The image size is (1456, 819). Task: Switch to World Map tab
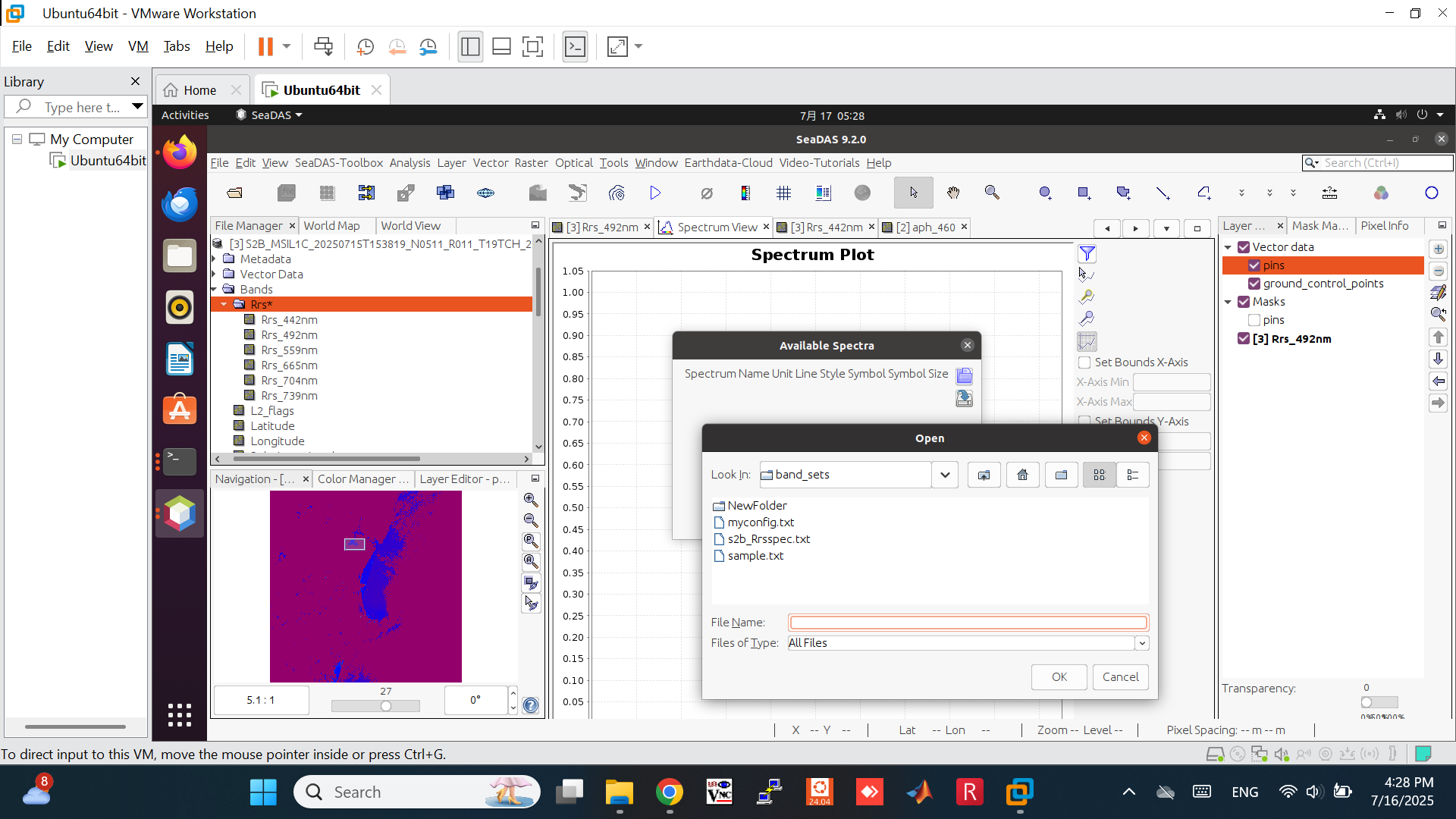pos(331,226)
